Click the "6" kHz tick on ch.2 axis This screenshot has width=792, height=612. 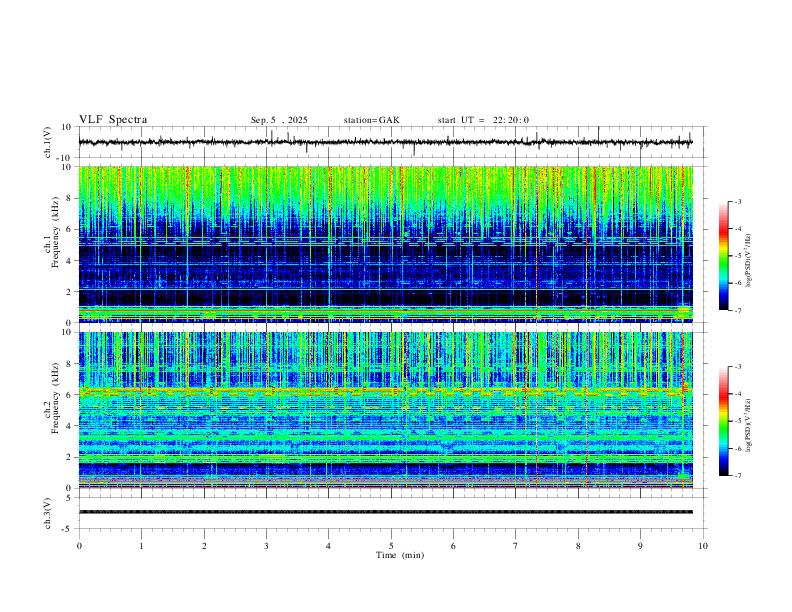tap(69, 395)
